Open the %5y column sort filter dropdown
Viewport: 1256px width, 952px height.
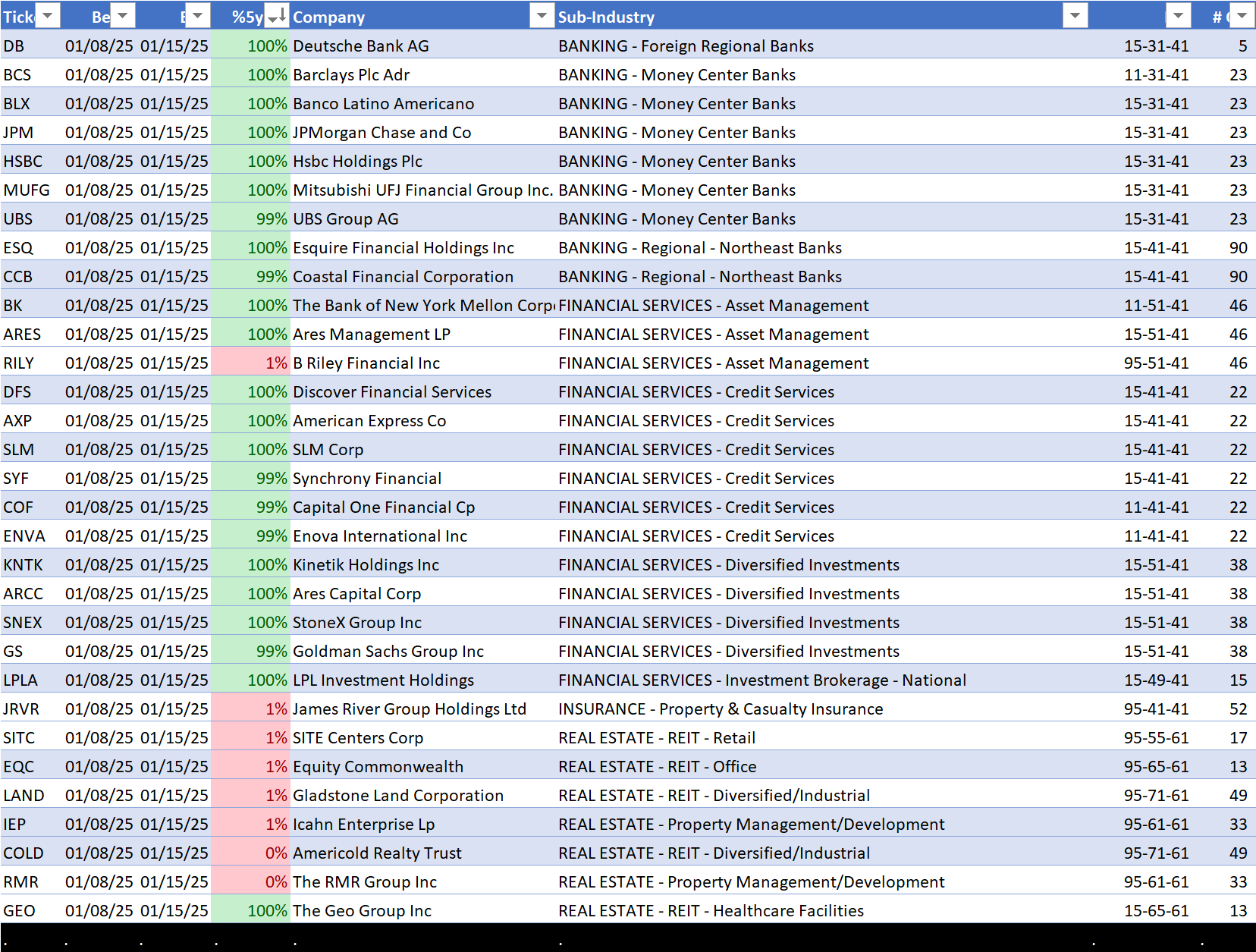277,16
